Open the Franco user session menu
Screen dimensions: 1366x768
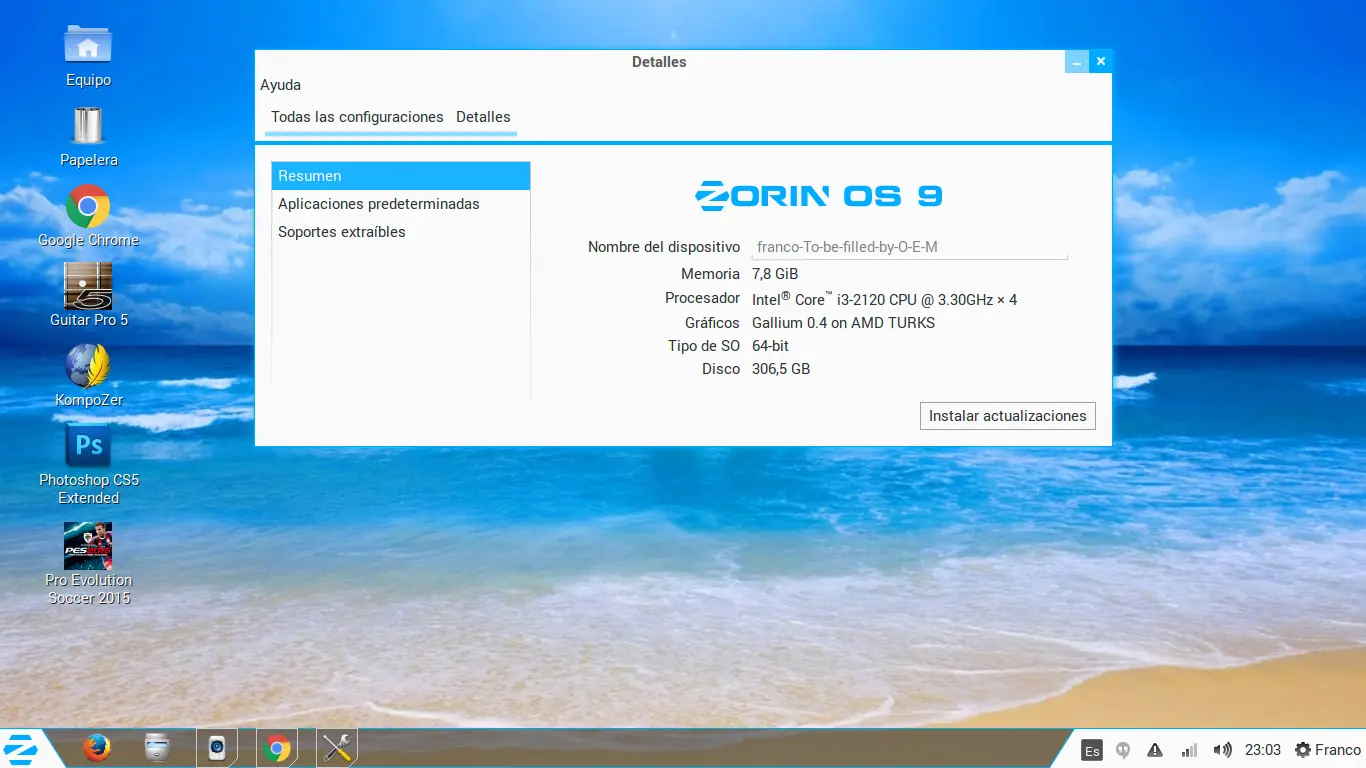click(x=1328, y=750)
